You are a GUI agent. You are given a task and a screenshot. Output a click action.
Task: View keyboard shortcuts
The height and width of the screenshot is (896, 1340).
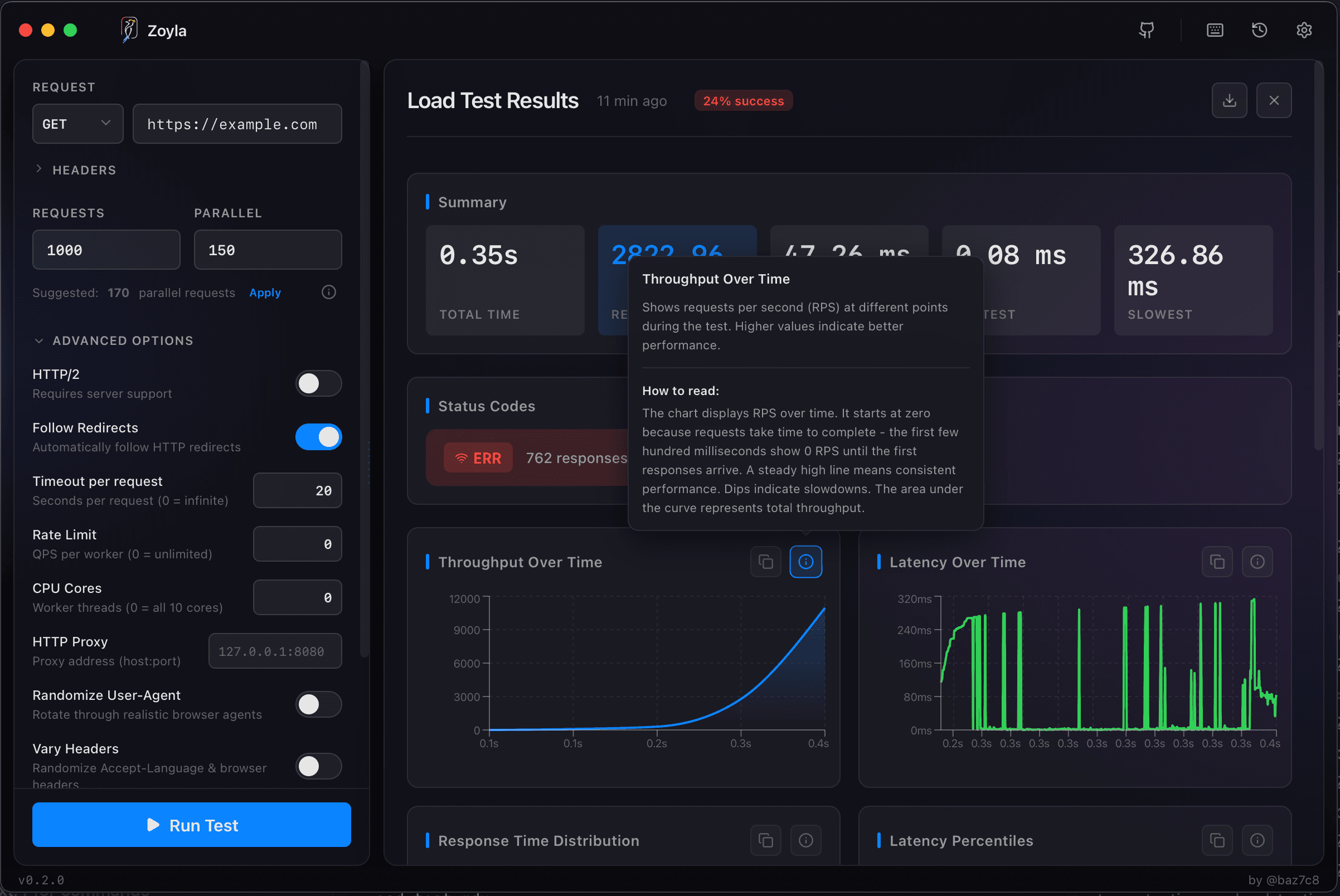(x=1214, y=30)
